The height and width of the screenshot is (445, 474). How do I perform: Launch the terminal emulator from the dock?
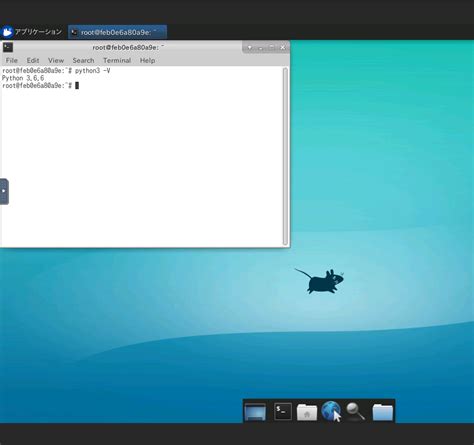pos(283,411)
